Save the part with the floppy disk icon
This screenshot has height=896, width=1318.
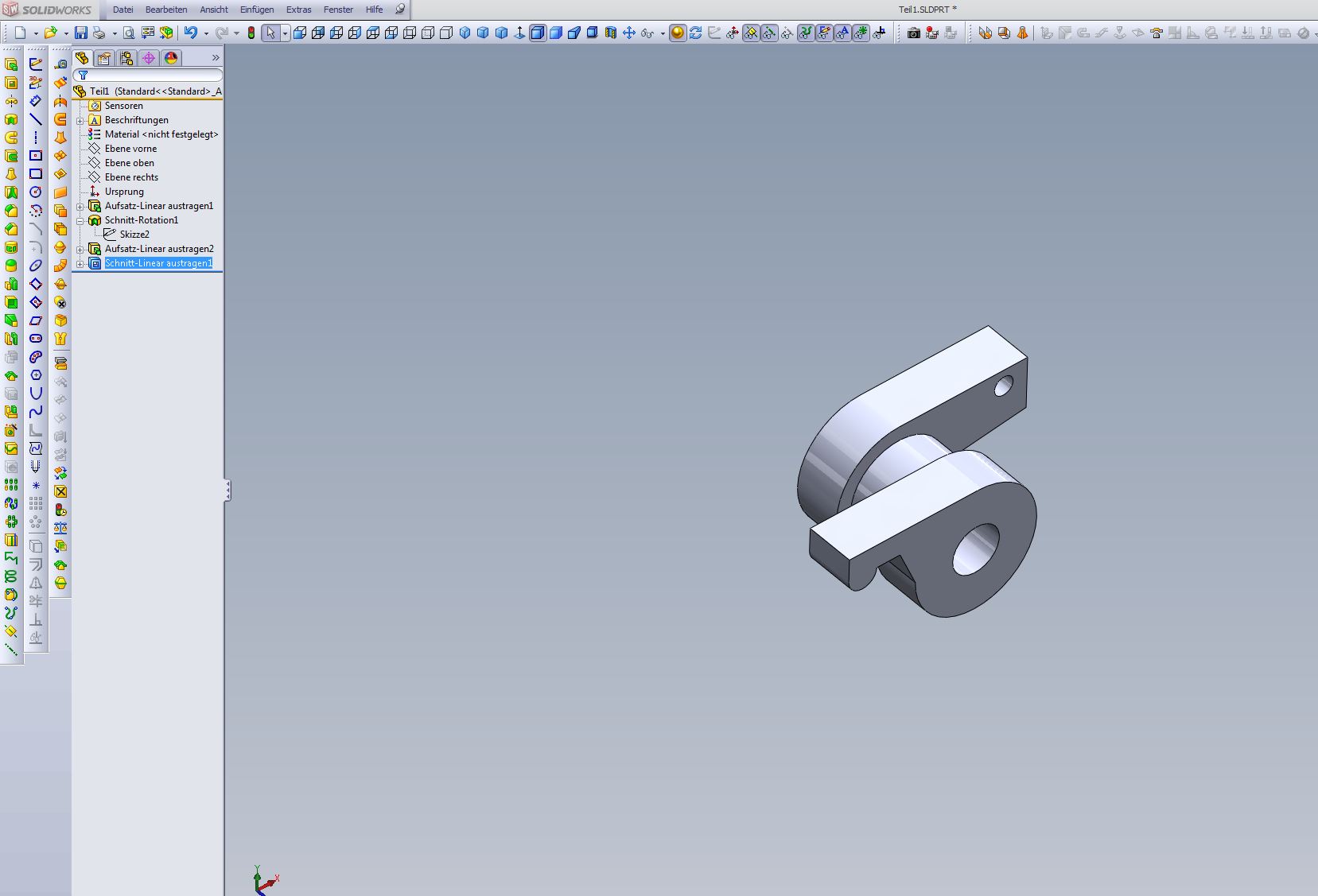[80, 33]
